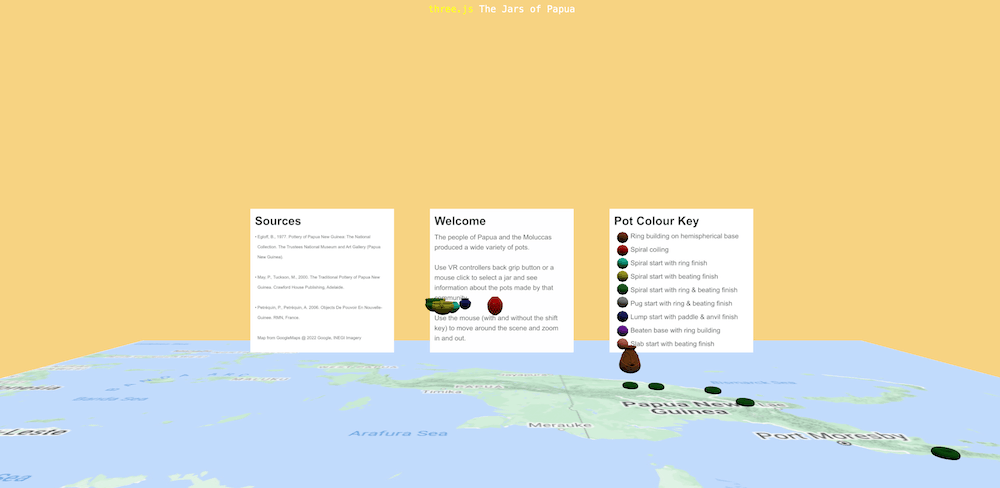Click the grey "Pug start" swatch

click(x=622, y=304)
